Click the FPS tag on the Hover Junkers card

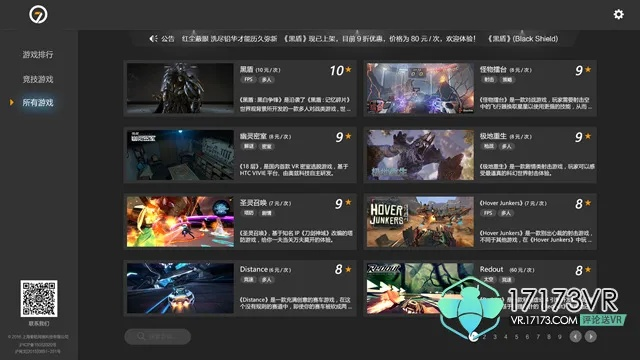click(x=489, y=213)
